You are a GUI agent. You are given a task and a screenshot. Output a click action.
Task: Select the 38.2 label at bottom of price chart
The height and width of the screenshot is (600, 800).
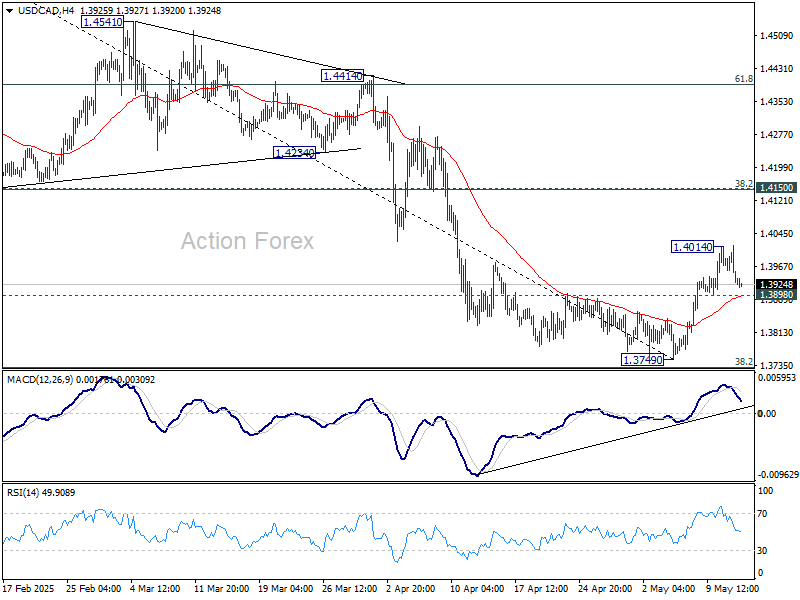[743, 362]
